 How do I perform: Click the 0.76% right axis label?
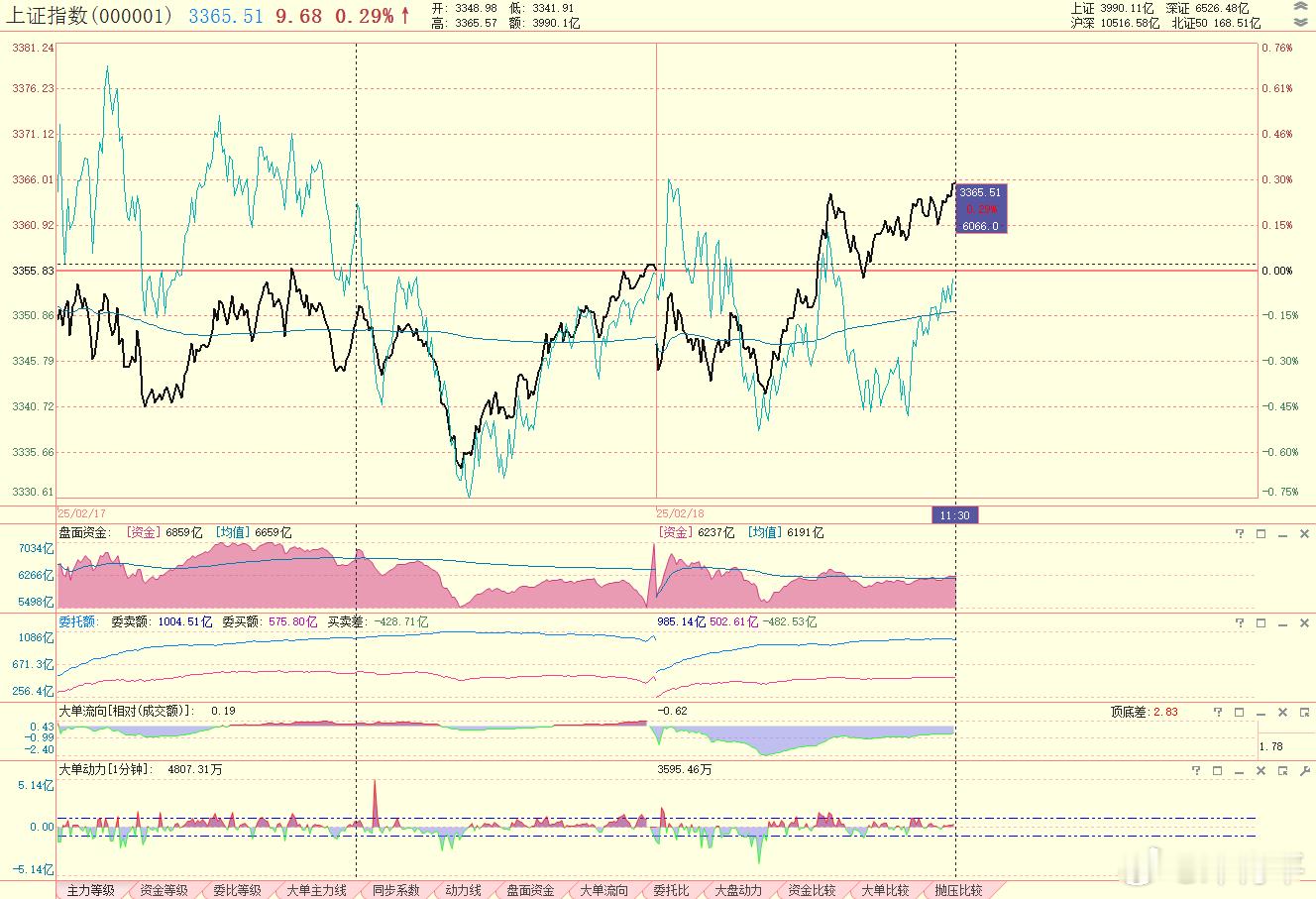1277,48
